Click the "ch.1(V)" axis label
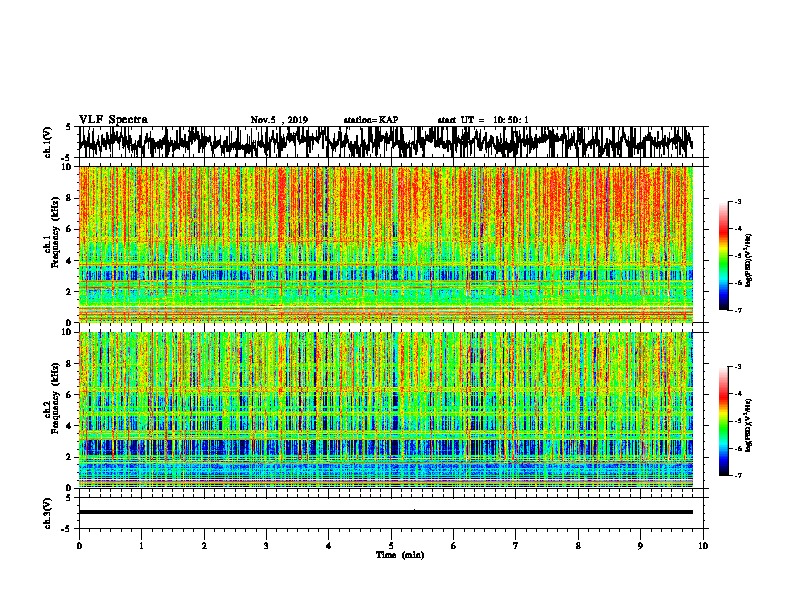This screenshot has width=792, height=612. click(x=47, y=142)
